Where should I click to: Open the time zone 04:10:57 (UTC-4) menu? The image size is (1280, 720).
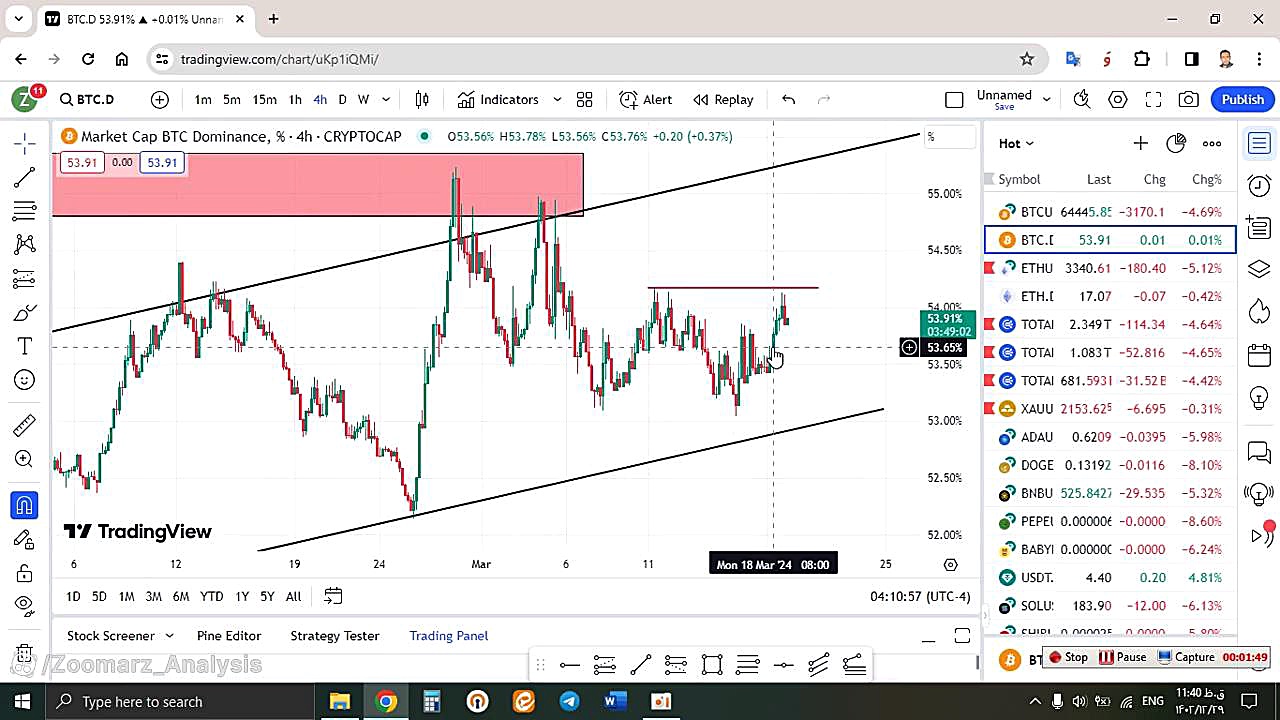(920, 596)
